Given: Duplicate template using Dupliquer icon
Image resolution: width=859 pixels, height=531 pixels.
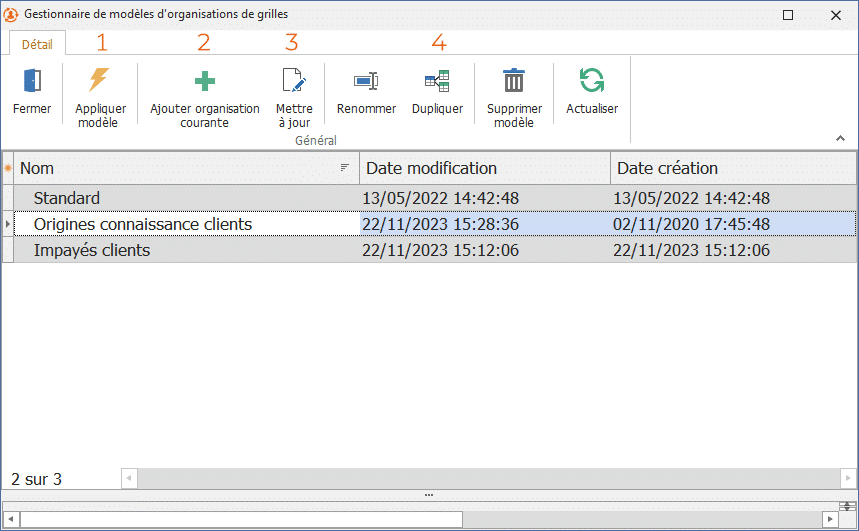Looking at the screenshot, I should (x=437, y=82).
